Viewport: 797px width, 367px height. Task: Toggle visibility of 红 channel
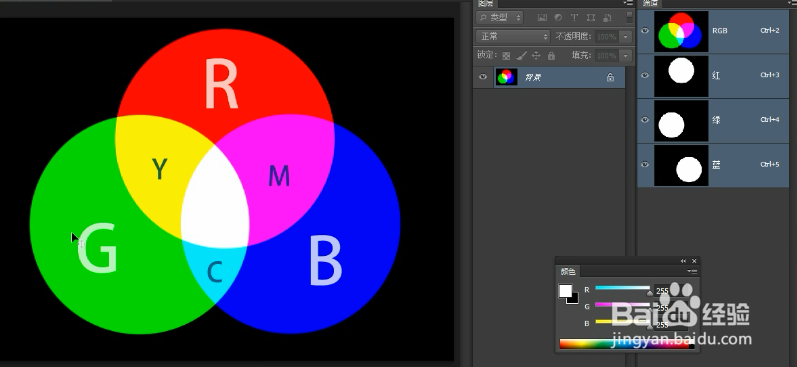coord(646,75)
